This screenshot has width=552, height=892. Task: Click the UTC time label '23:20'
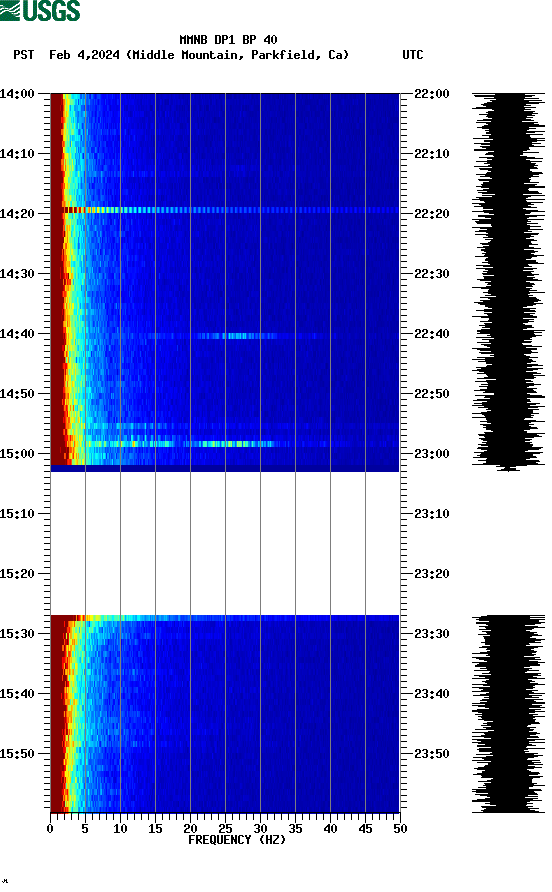432,574
